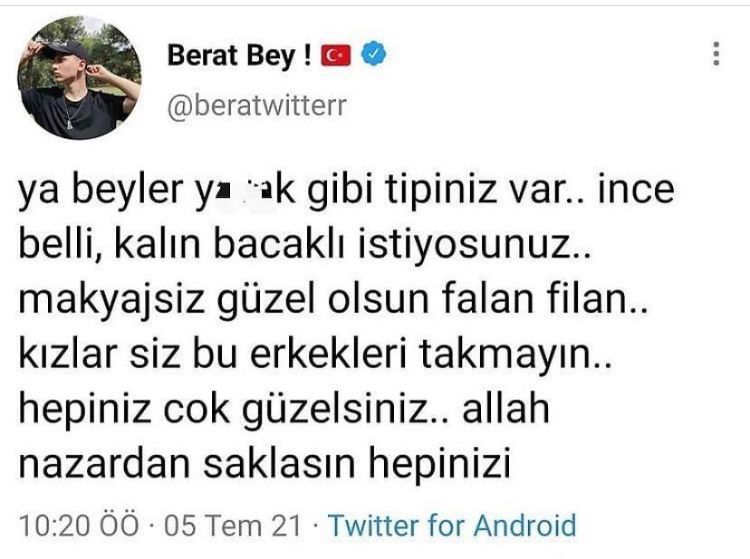Screen dimensions: 750x559
Task: Click the phrase "hepiniz cok güzelsiniz.."
Action: [232, 410]
